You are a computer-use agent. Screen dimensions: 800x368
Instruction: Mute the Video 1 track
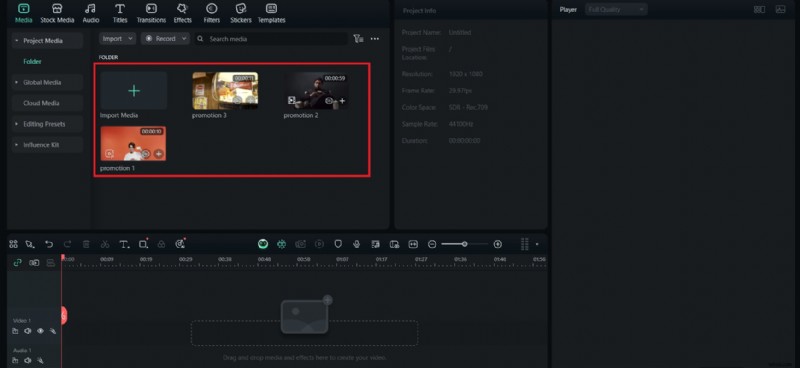click(x=28, y=331)
